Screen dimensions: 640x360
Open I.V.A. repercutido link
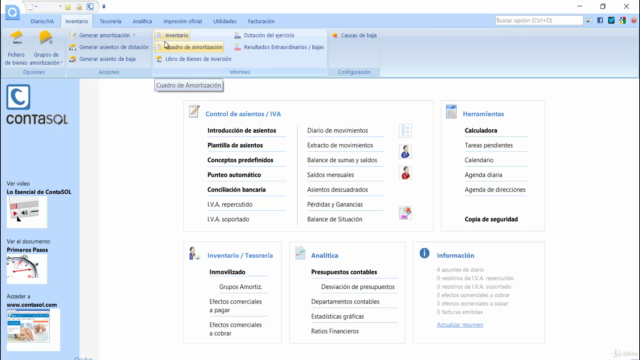click(230, 204)
